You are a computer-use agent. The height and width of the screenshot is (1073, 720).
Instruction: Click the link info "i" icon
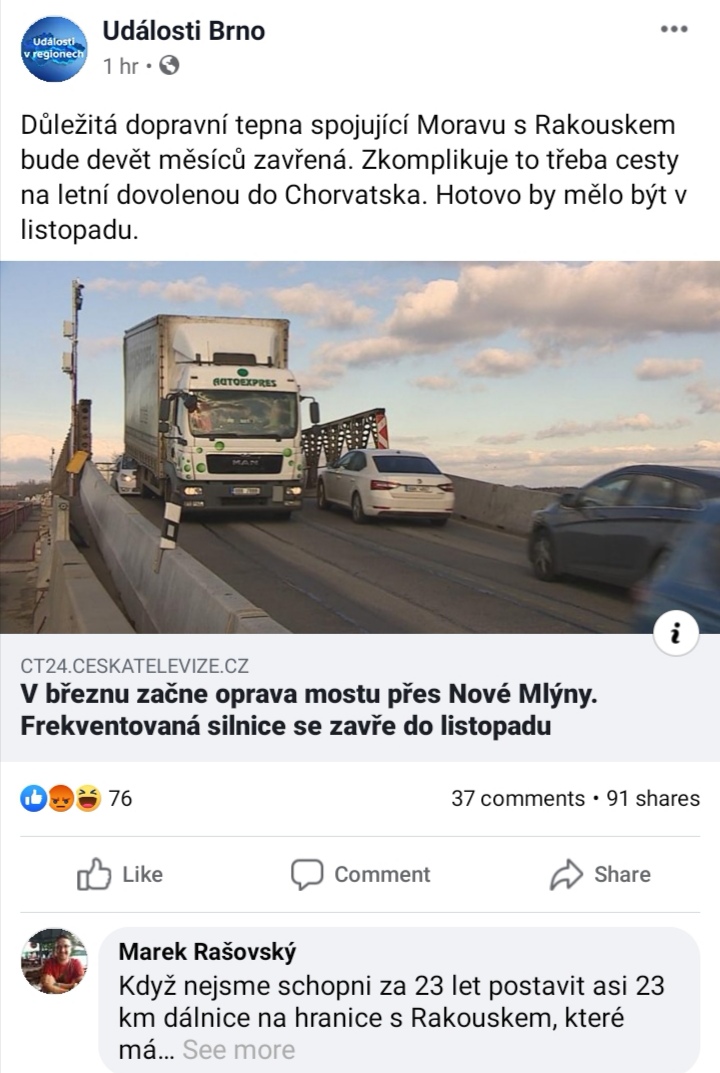676,633
